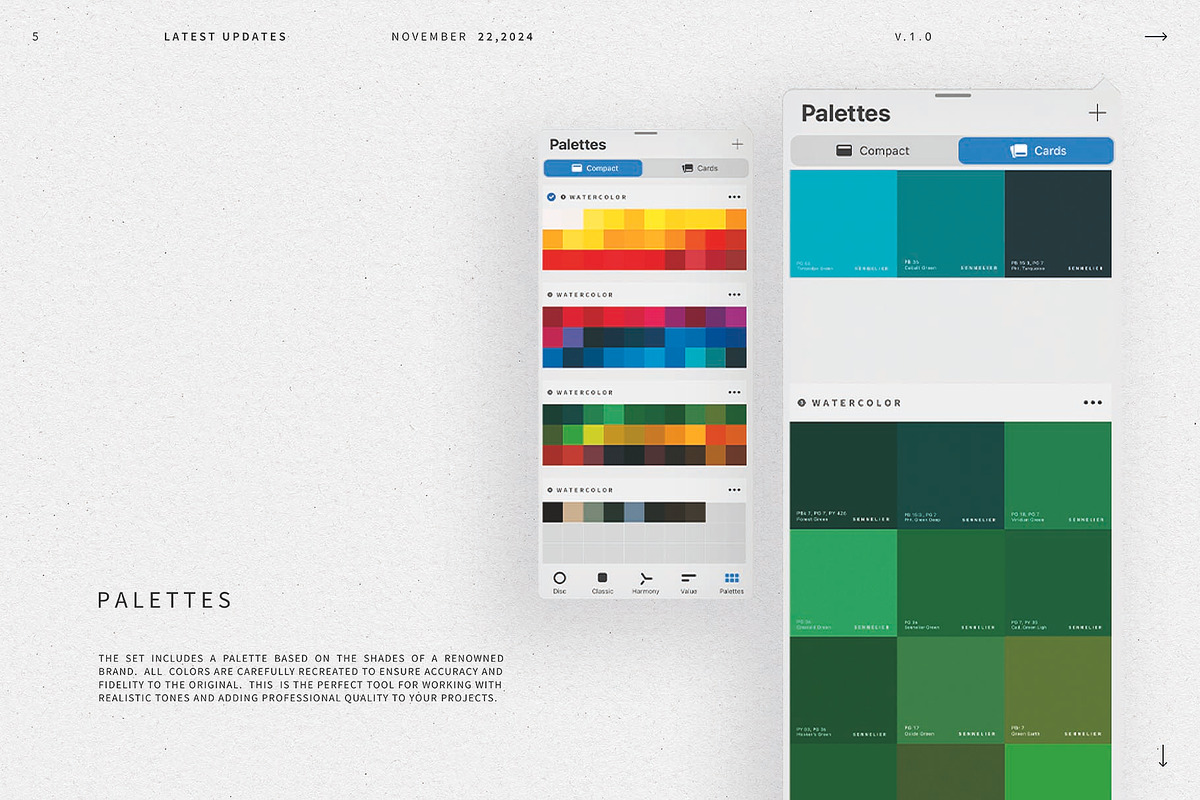Pick the Emerald Green card swatch

click(x=843, y=582)
